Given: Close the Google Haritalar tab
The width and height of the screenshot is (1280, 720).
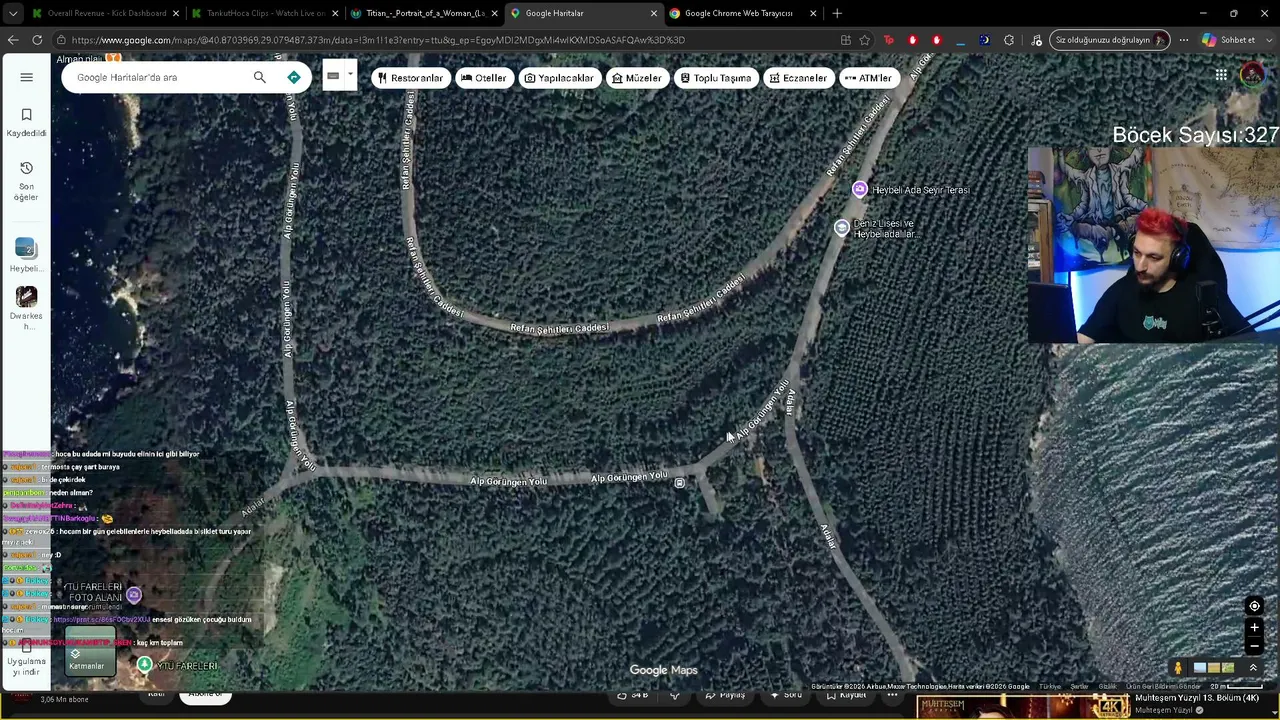Looking at the screenshot, I should pos(654,13).
